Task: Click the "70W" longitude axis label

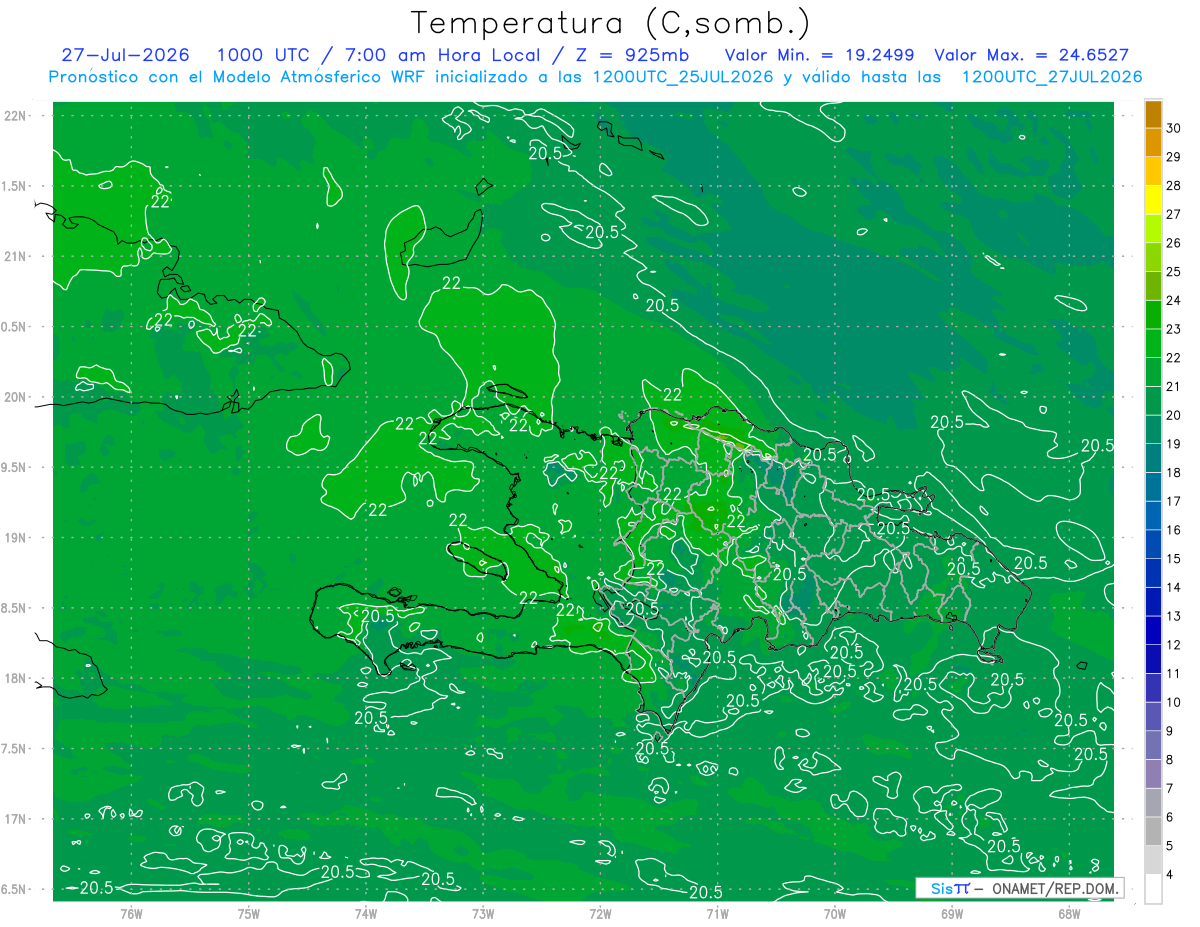Action: [835, 914]
